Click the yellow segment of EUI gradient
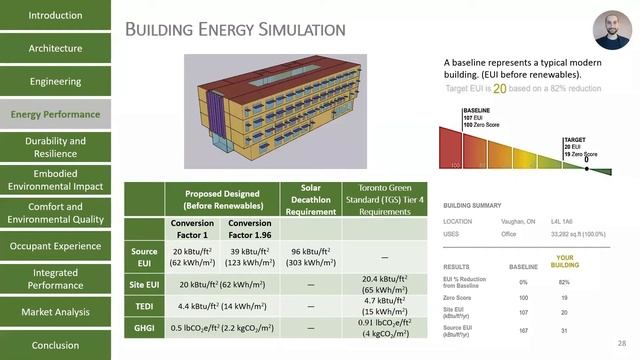 coord(525,159)
